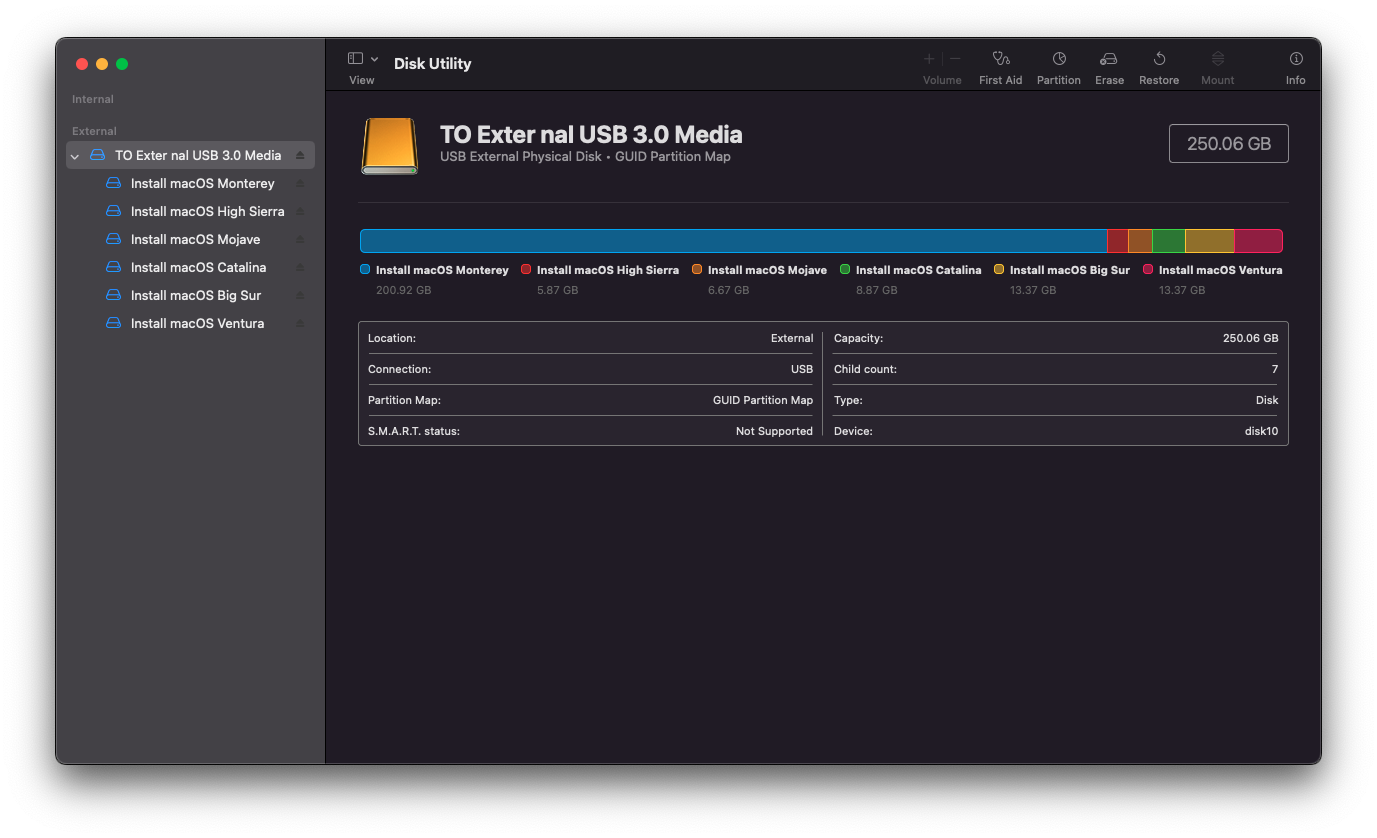1377x838 pixels.
Task: Click the pink Ventura segment of usage bar
Action: [1258, 241]
